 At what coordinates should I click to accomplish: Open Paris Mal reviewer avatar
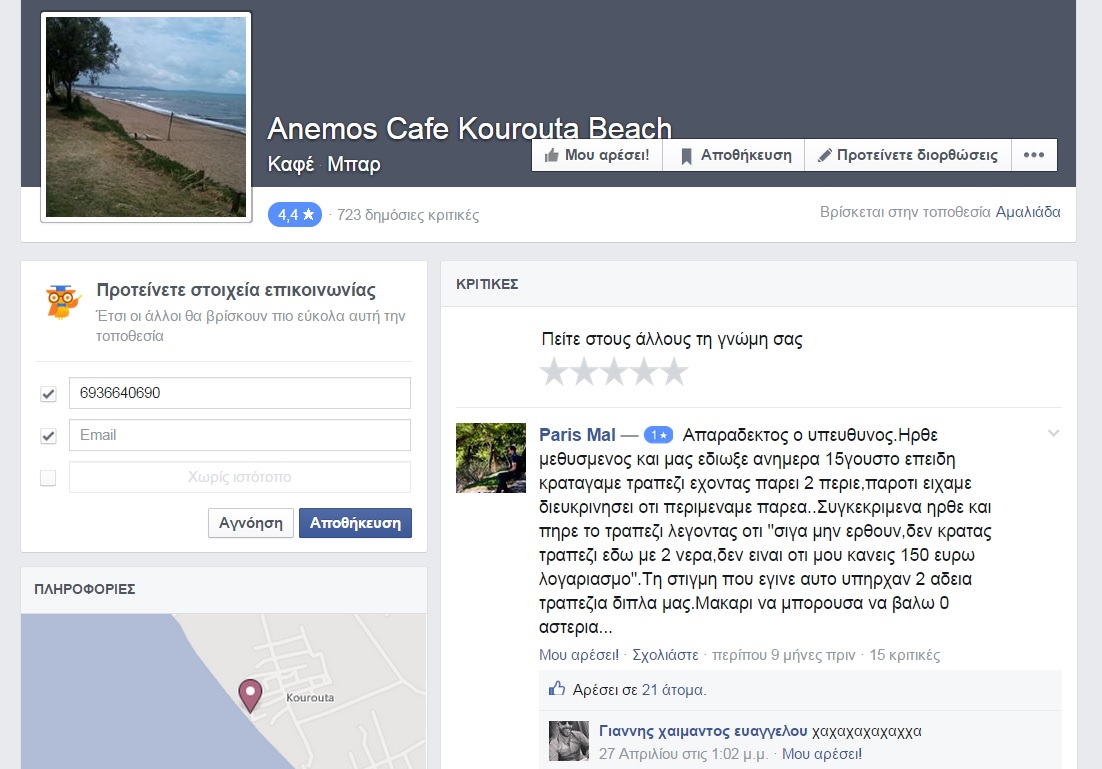491,458
